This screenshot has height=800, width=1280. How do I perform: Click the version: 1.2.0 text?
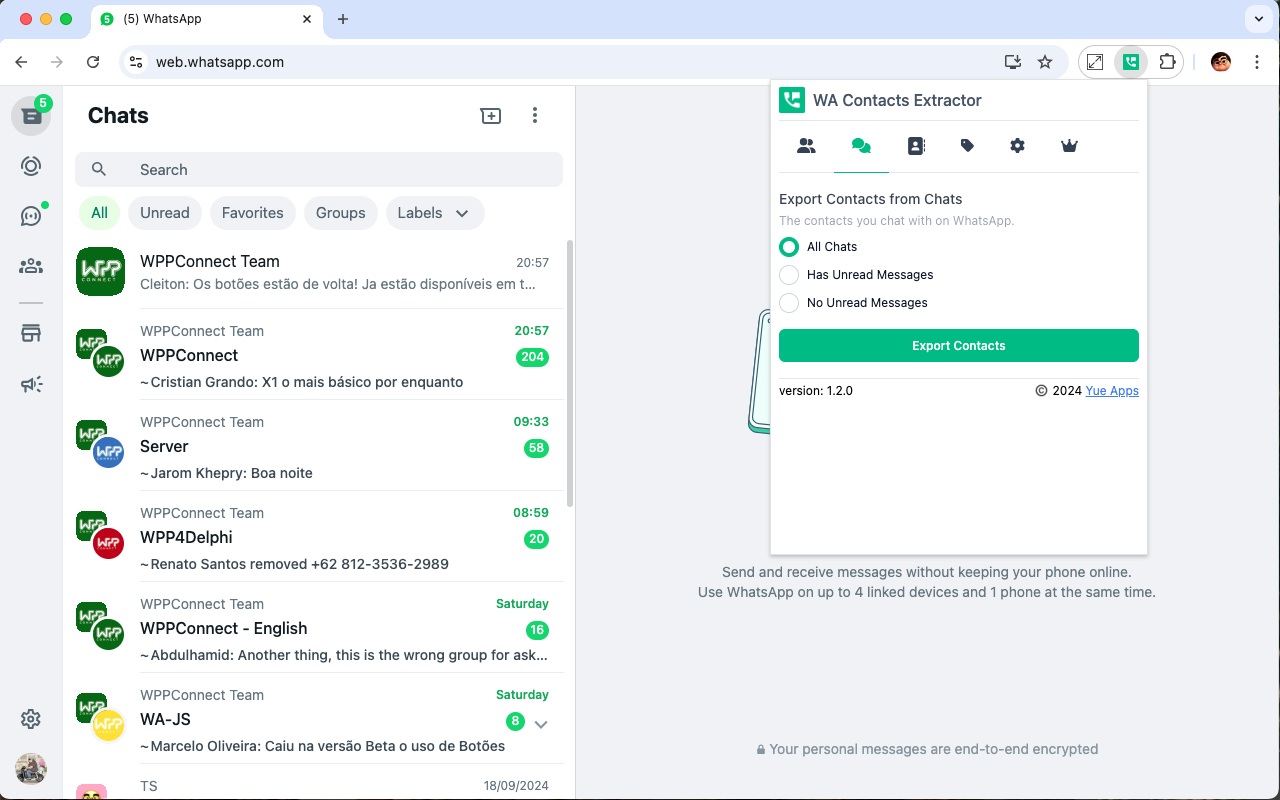[816, 391]
